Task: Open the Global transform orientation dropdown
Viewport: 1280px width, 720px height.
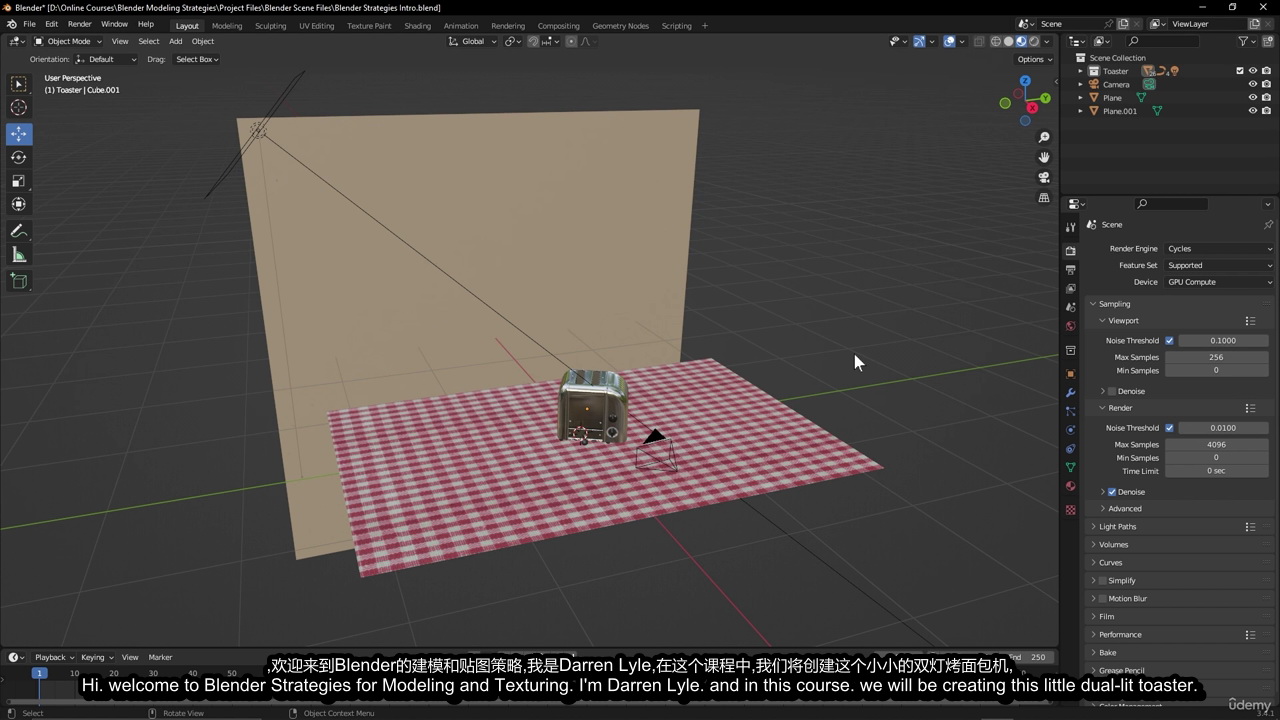Action: tap(472, 41)
